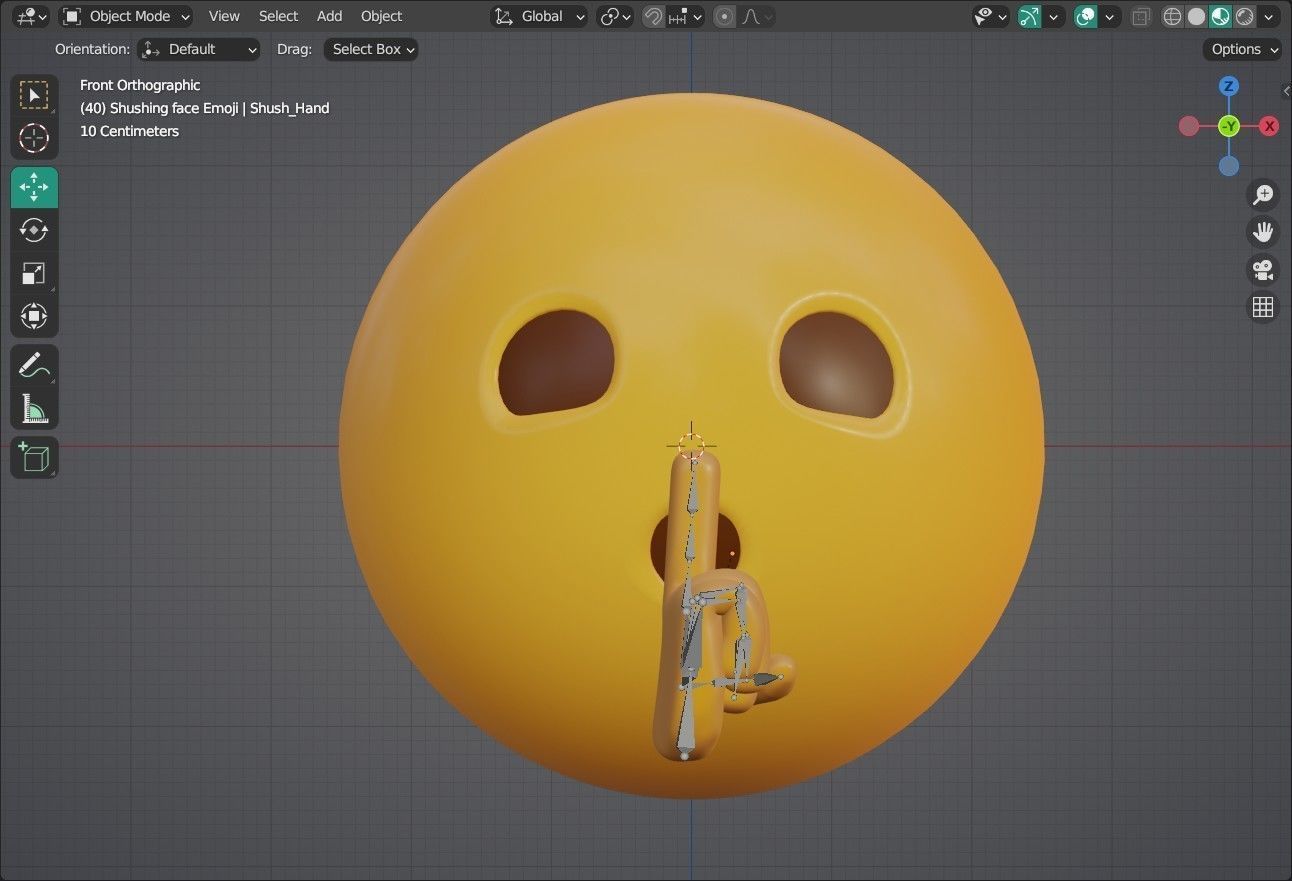The width and height of the screenshot is (1292, 881).
Task: Click the Z axis on navigation gizmo
Action: click(1229, 86)
